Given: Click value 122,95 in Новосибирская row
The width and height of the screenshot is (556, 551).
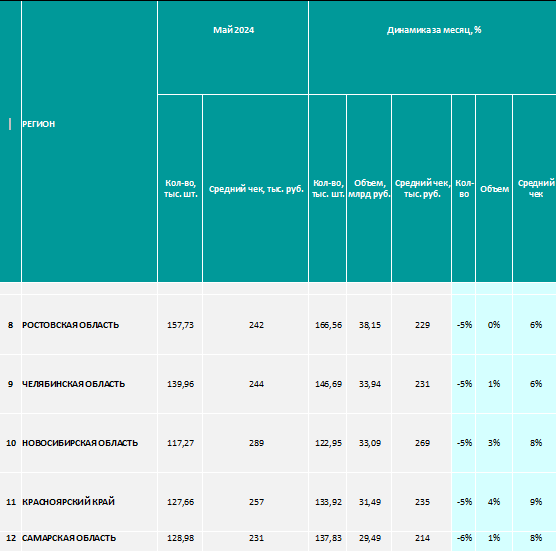Looking at the screenshot, I should tap(328, 443).
